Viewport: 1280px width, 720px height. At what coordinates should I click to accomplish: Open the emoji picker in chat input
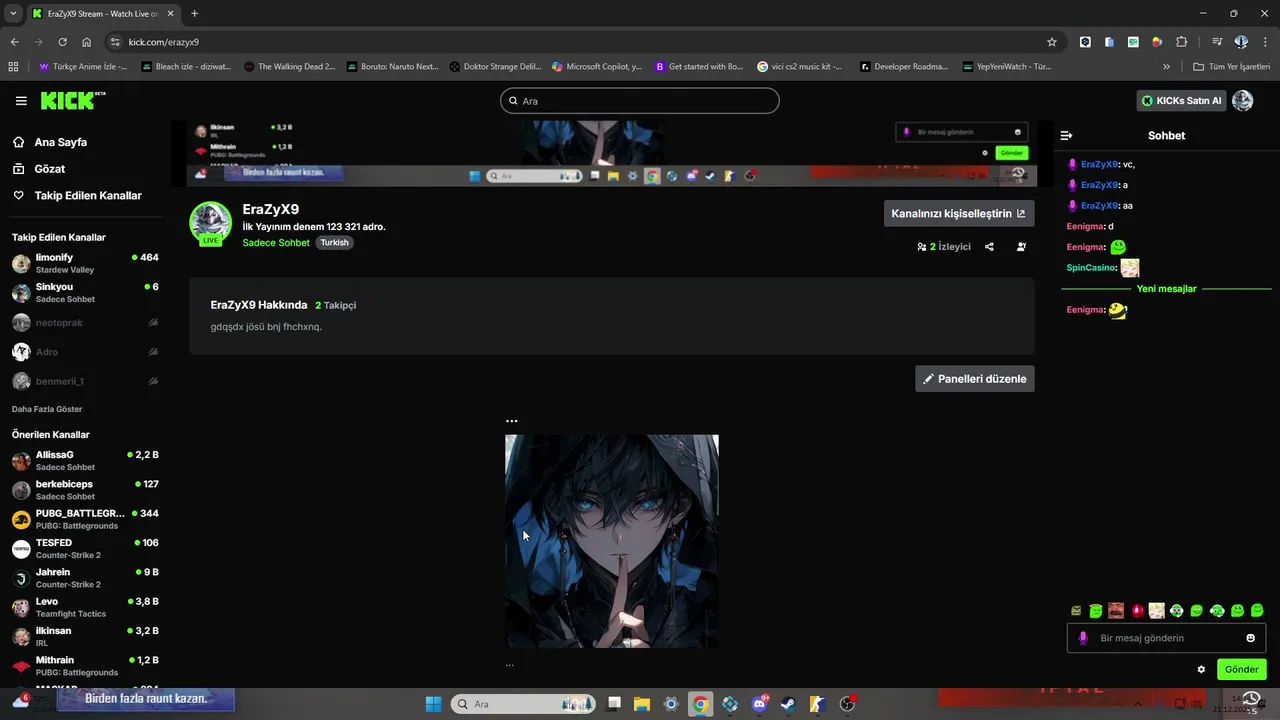pyautogui.click(x=1250, y=638)
